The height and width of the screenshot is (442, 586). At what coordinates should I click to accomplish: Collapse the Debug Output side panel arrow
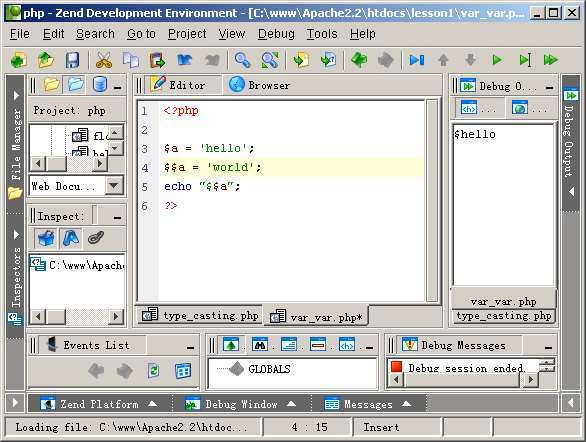[x=571, y=192]
